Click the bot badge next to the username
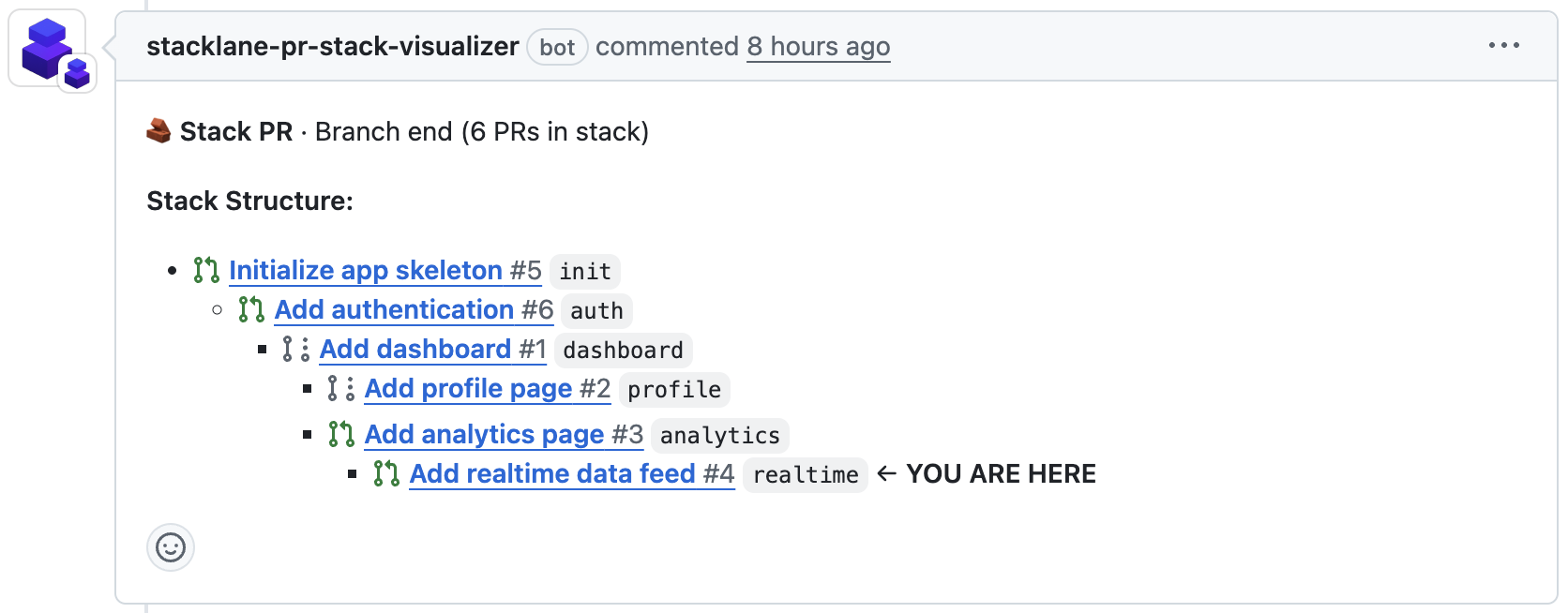 click(x=557, y=48)
